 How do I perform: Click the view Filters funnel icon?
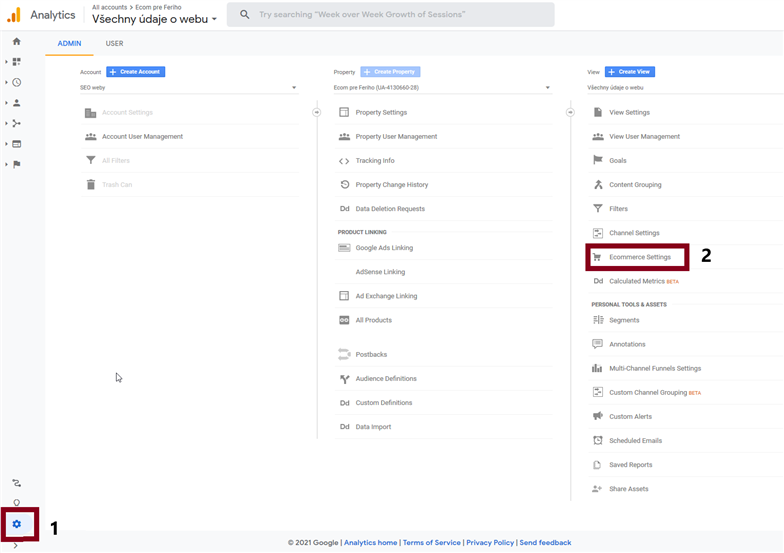coord(598,208)
